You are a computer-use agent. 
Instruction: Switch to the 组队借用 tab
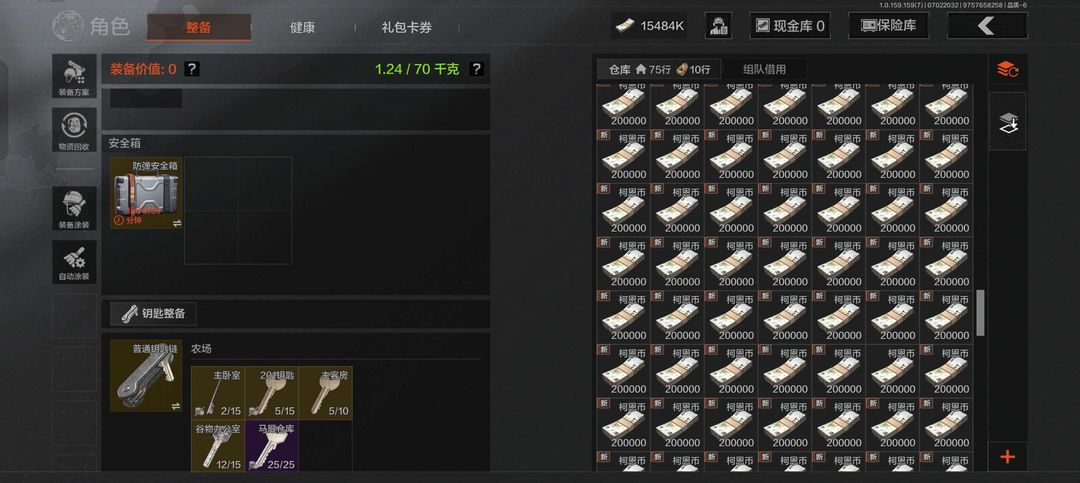[765, 69]
